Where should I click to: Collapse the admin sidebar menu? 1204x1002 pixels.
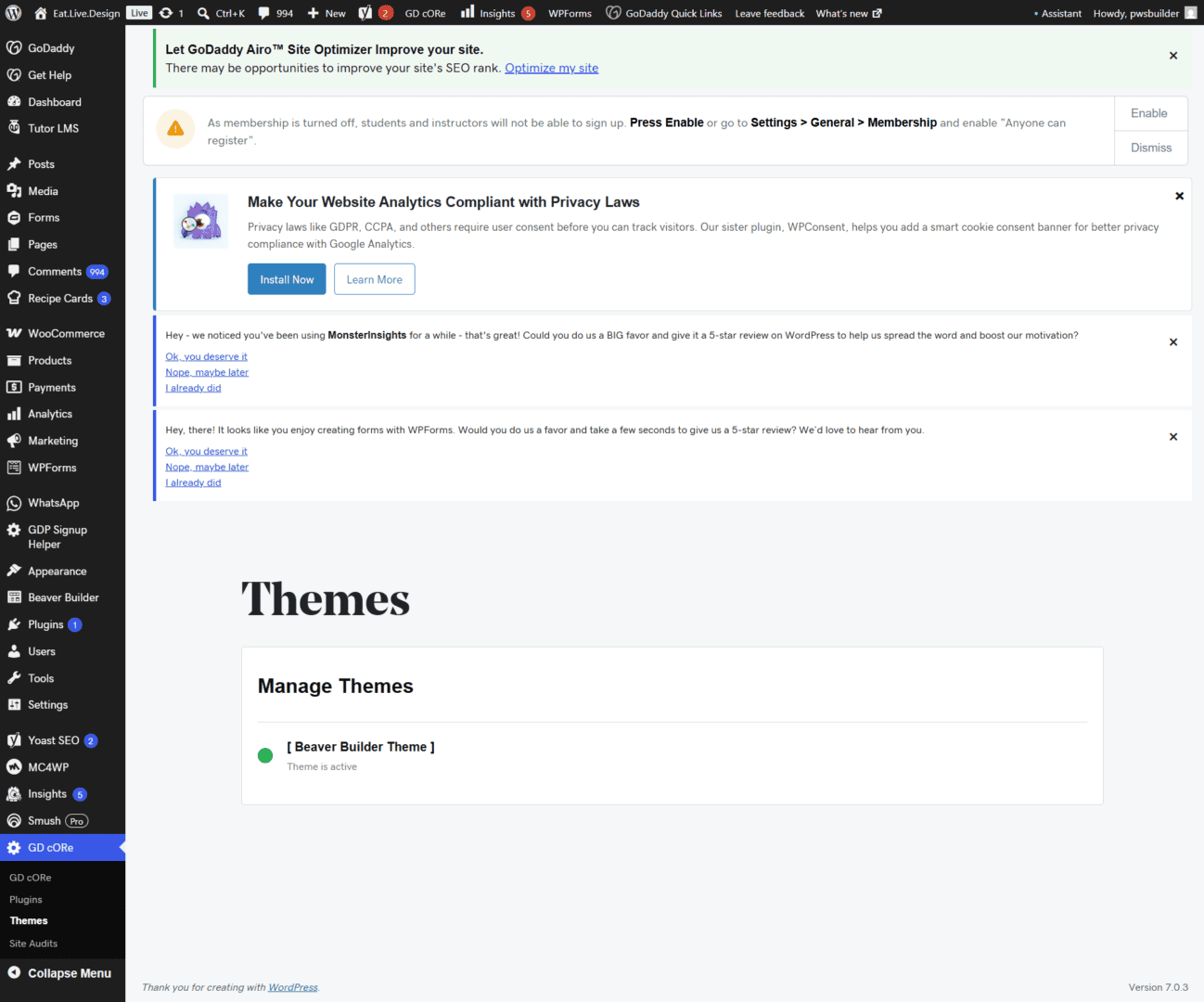pos(62,973)
